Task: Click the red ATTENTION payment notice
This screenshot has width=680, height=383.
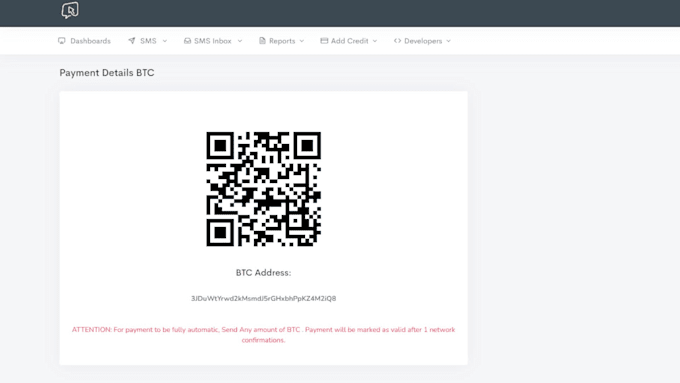Action: 264,335
